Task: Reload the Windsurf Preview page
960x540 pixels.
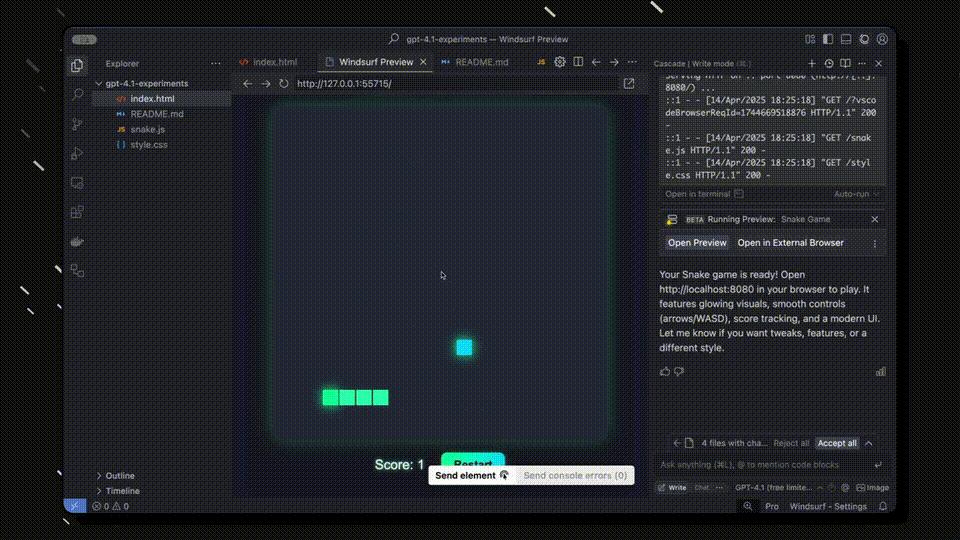Action: pyautogui.click(x=284, y=84)
